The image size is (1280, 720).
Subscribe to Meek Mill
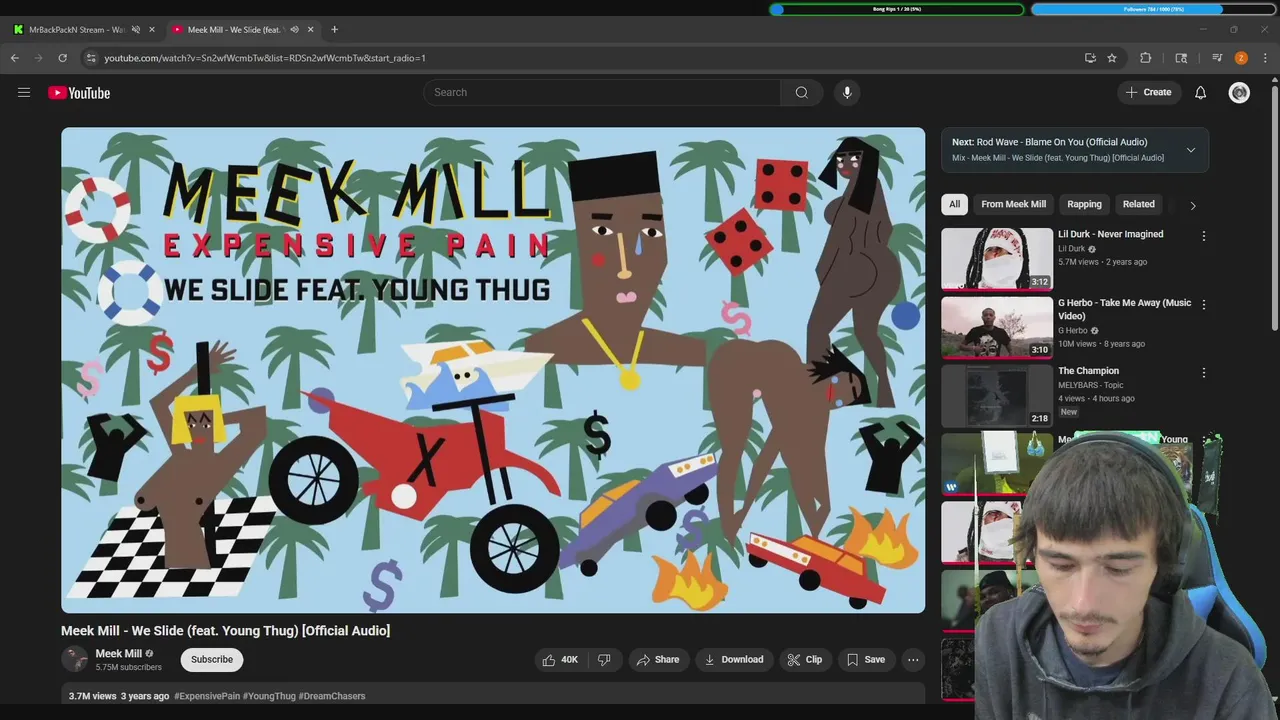pyautogui.click(x=212, y=659)
